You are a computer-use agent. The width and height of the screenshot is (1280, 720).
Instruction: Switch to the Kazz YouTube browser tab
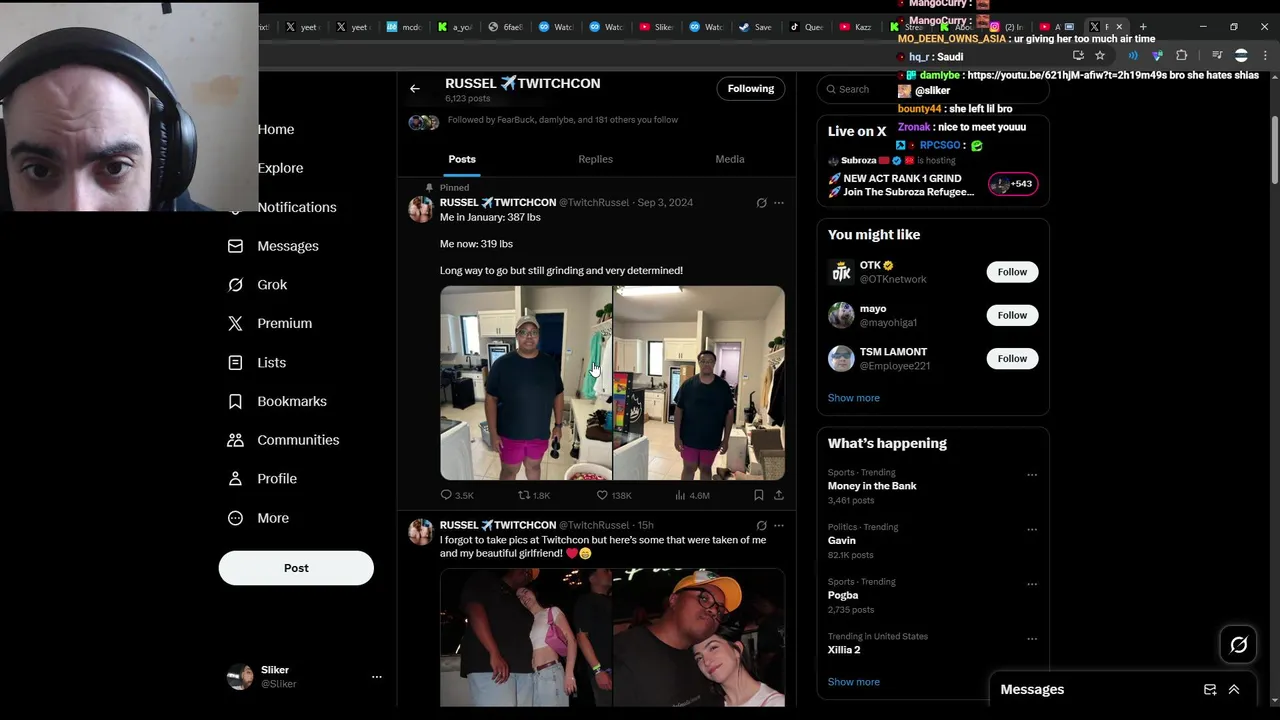[x=856, y=27]
